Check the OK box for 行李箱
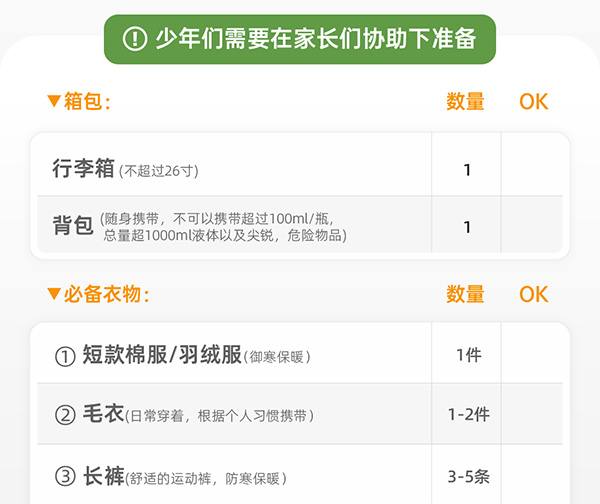This screenshot has width=600, height=504. click(x=534, y=169)
